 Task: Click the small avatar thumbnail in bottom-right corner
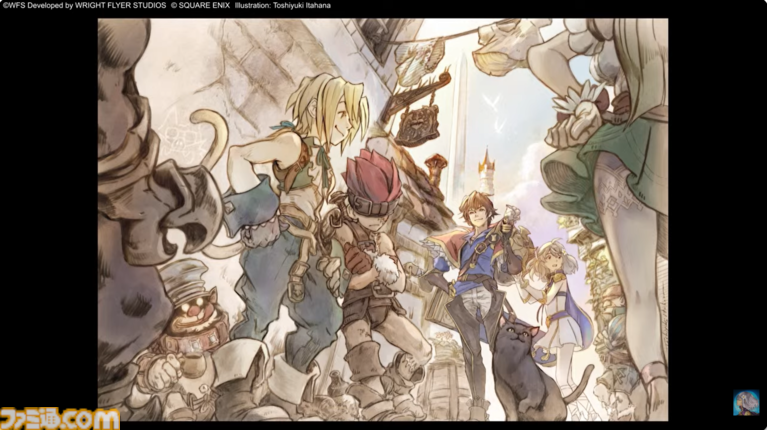tap(745, 403)
